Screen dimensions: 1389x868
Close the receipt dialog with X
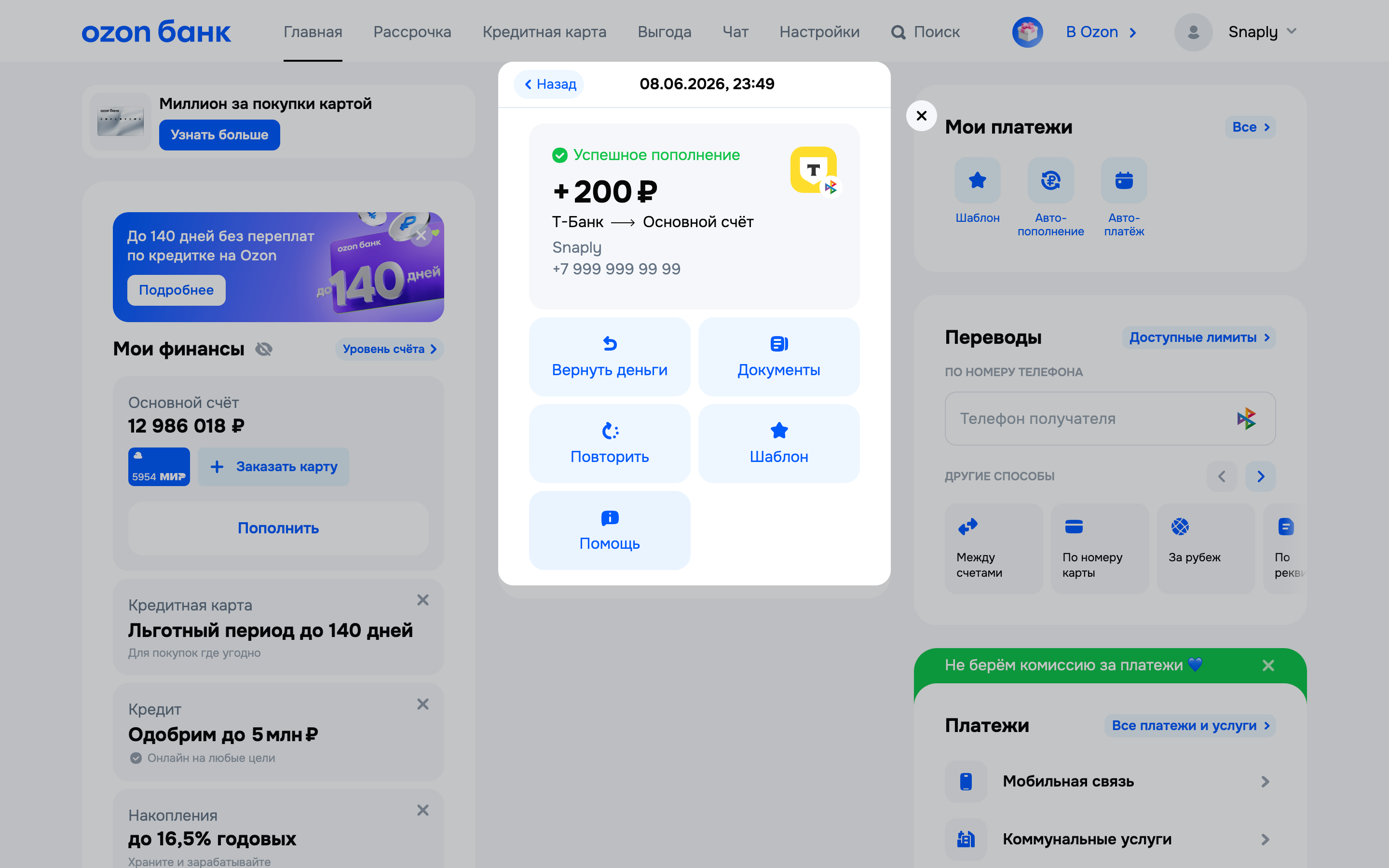921,116
